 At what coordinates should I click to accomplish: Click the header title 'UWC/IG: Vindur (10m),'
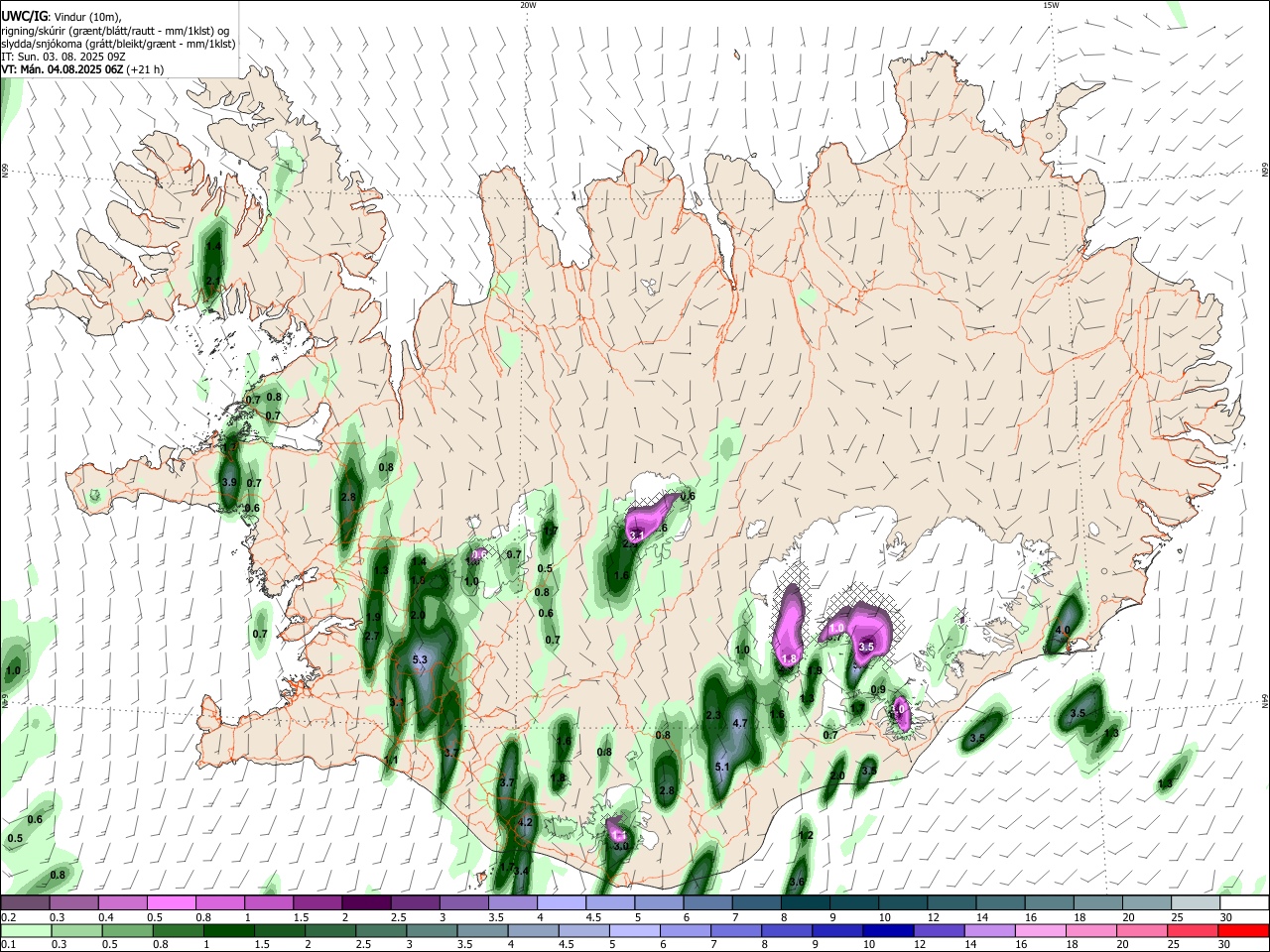(63, 16)
